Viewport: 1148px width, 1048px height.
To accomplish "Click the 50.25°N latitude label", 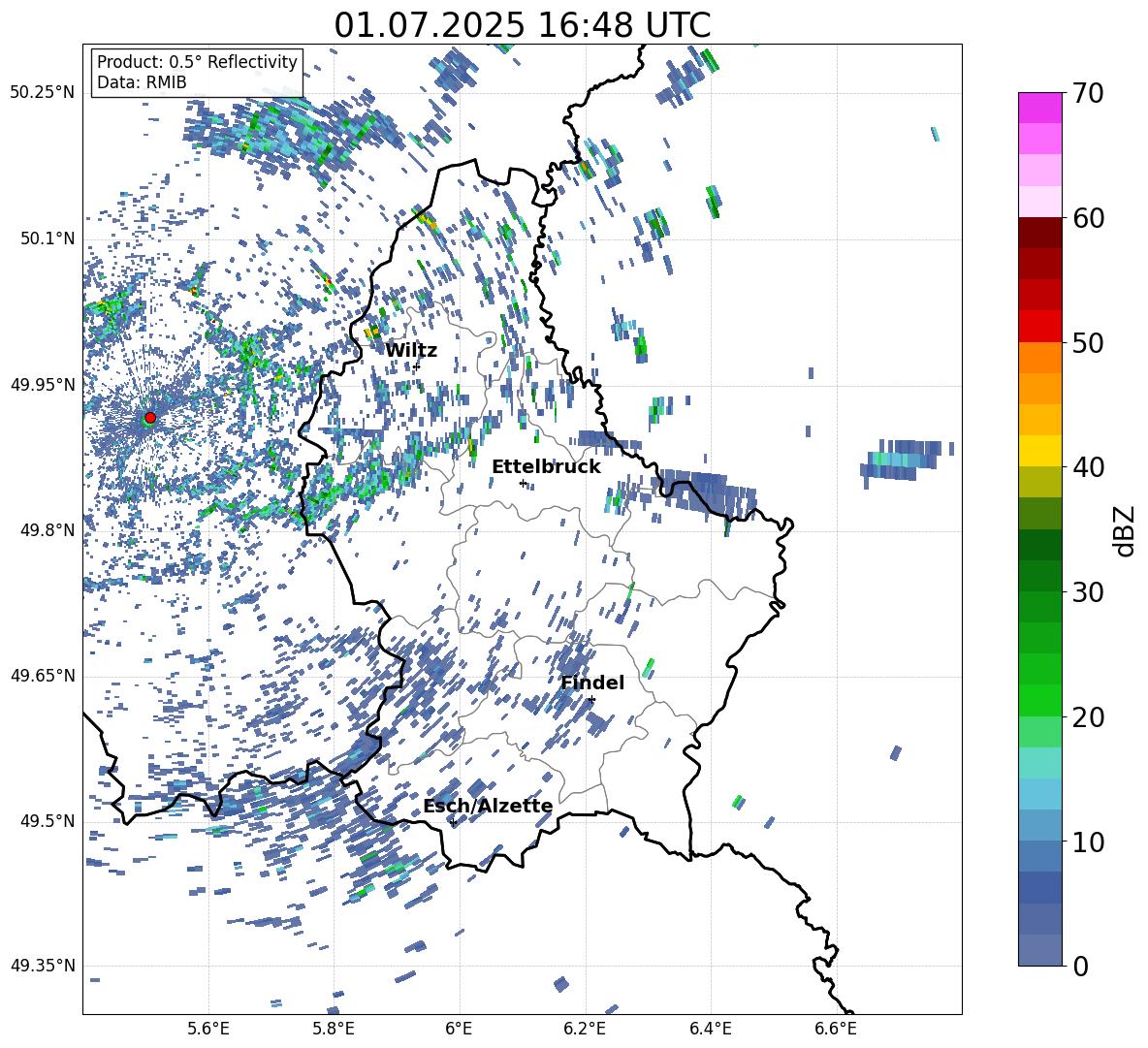I will point(43,93).
